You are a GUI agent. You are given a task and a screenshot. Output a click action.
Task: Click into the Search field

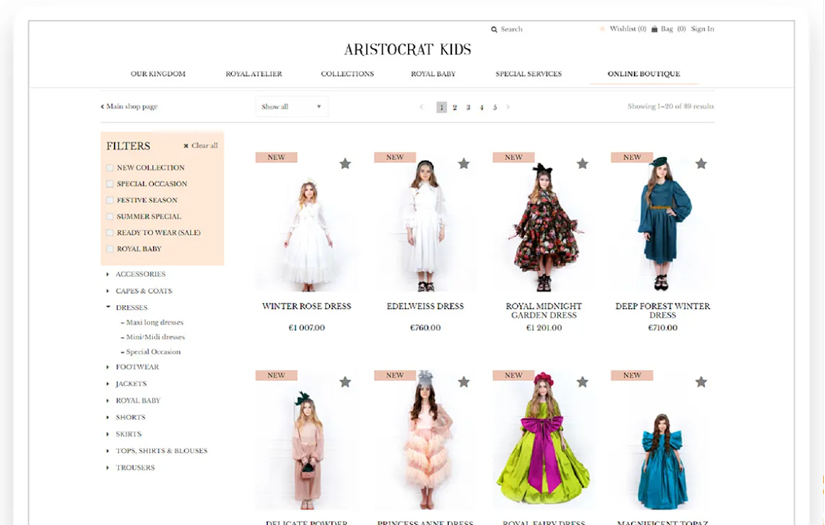(511, 29)
